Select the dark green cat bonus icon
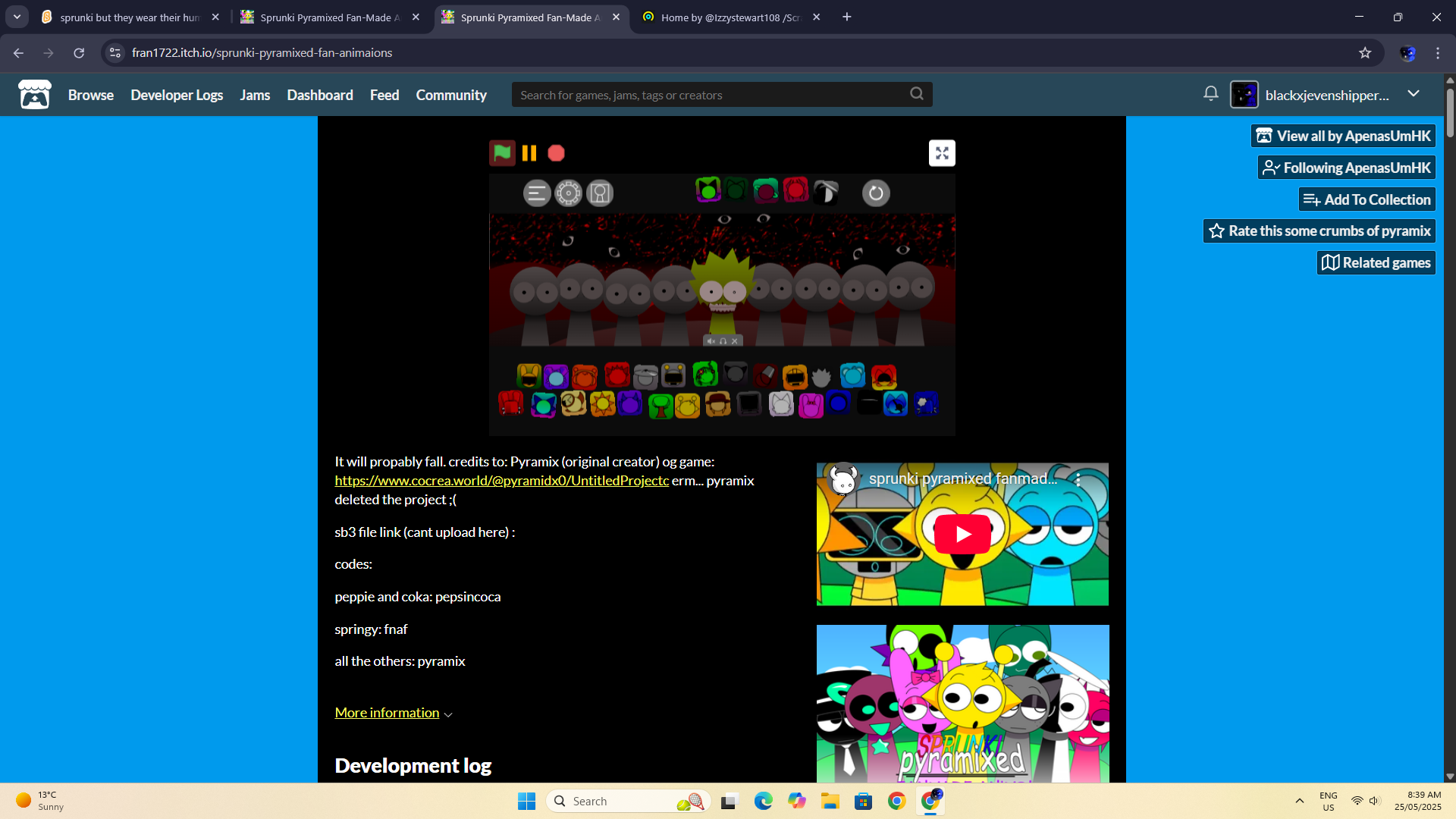Viewport: 1456px width, 819px height. 736,189
